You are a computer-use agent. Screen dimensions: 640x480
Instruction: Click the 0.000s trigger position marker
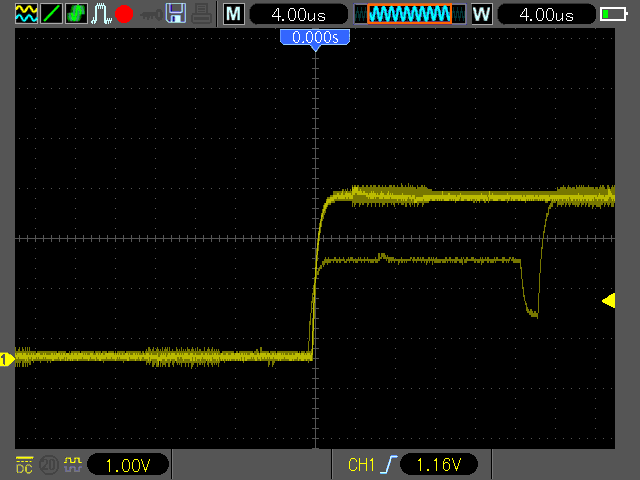coord(315,39)
